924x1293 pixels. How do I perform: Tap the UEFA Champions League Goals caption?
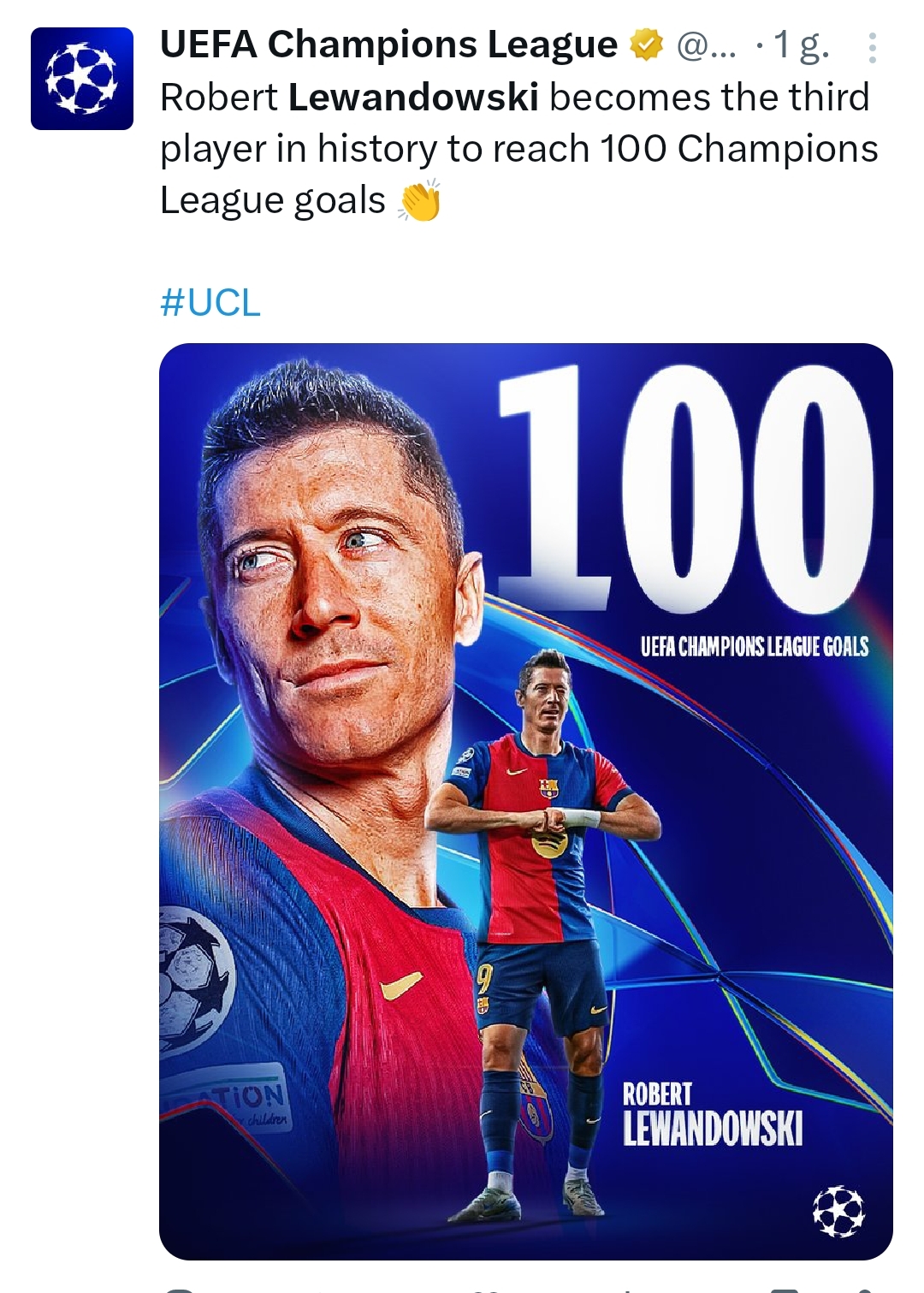pos(754,646)
